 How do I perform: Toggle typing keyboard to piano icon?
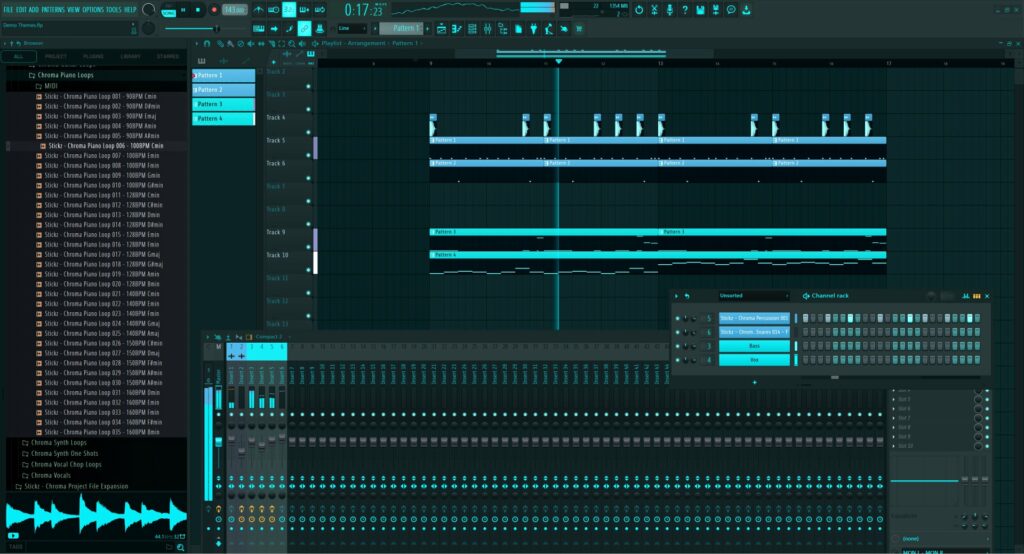coord(259,29)
